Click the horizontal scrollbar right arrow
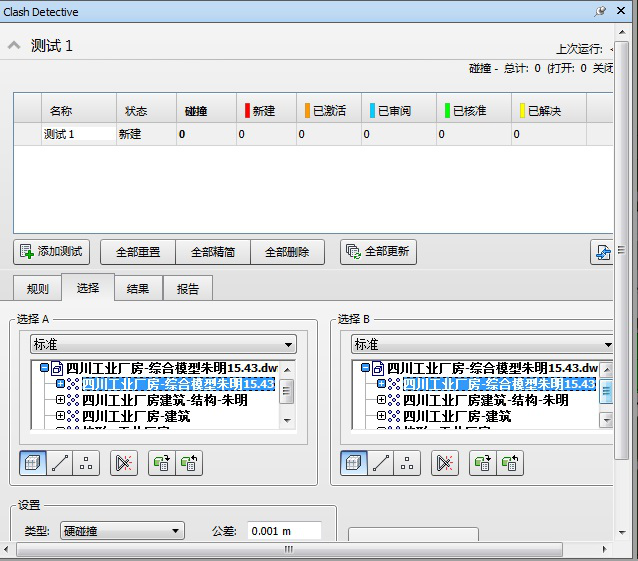638x561 pixels. pyautogui.click(x=605, y=549)
